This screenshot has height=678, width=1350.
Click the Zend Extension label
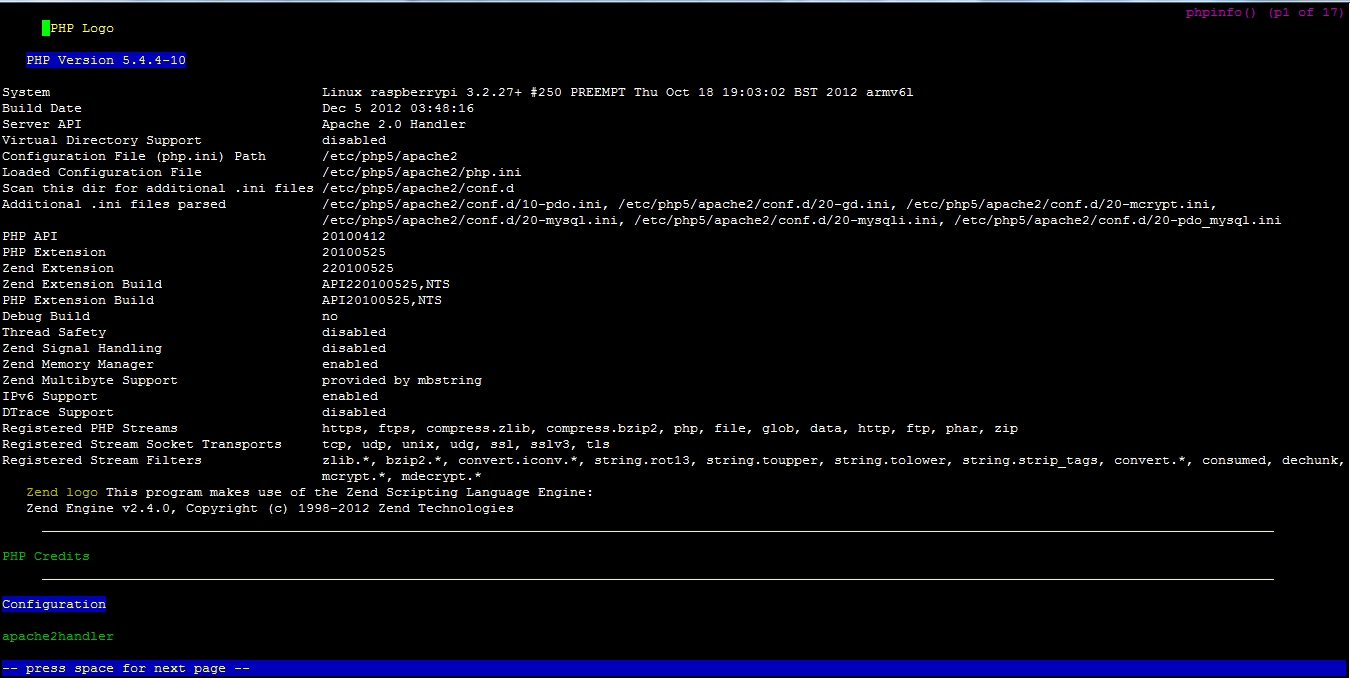coord(58,268)
